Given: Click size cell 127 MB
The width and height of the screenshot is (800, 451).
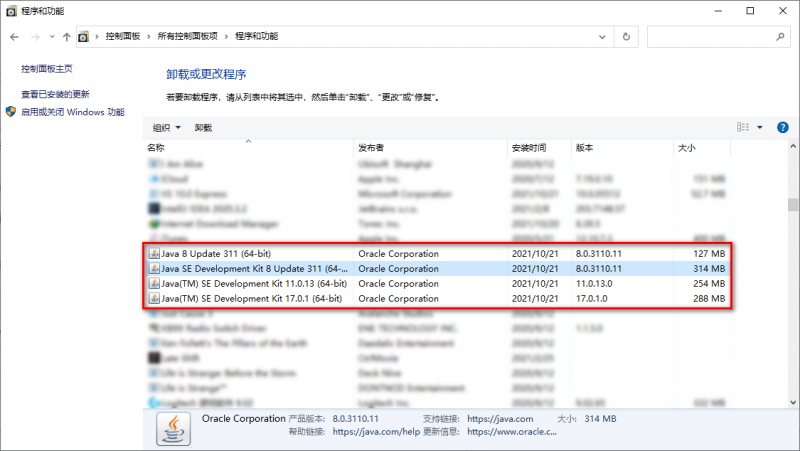Looking at the screenshot, I should (709, 254).
